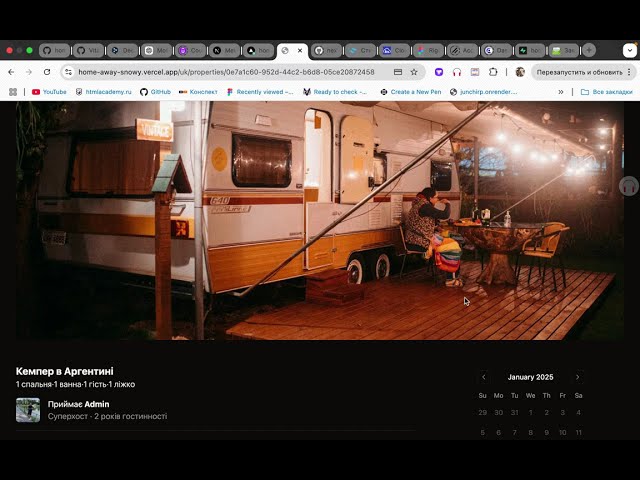
Task: Select December 29 in the calendar
Action: coord(482,413)
